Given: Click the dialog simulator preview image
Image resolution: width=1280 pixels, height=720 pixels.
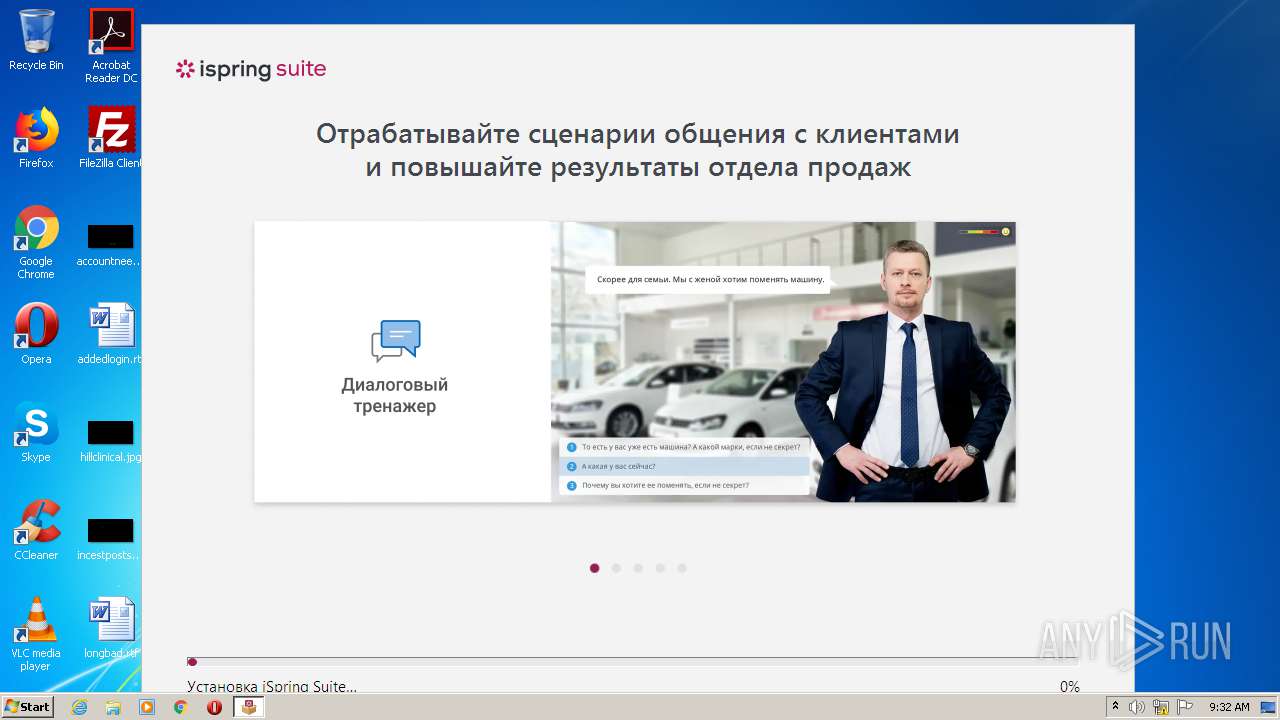Looking at the screenshot, I should tap(783, 362).
